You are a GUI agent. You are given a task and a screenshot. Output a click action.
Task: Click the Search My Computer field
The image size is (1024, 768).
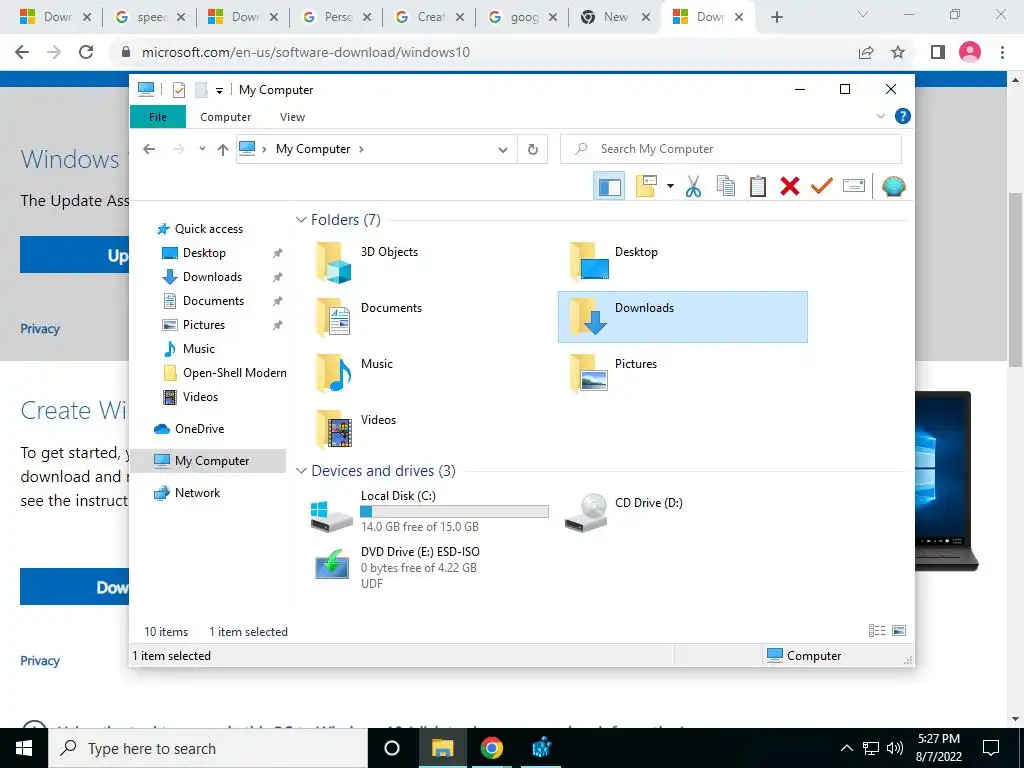(x=731, y=149)
